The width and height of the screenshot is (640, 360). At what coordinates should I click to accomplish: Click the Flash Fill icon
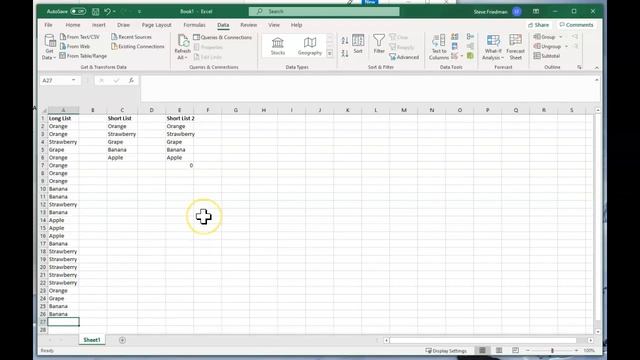click(x=455, y=37)
